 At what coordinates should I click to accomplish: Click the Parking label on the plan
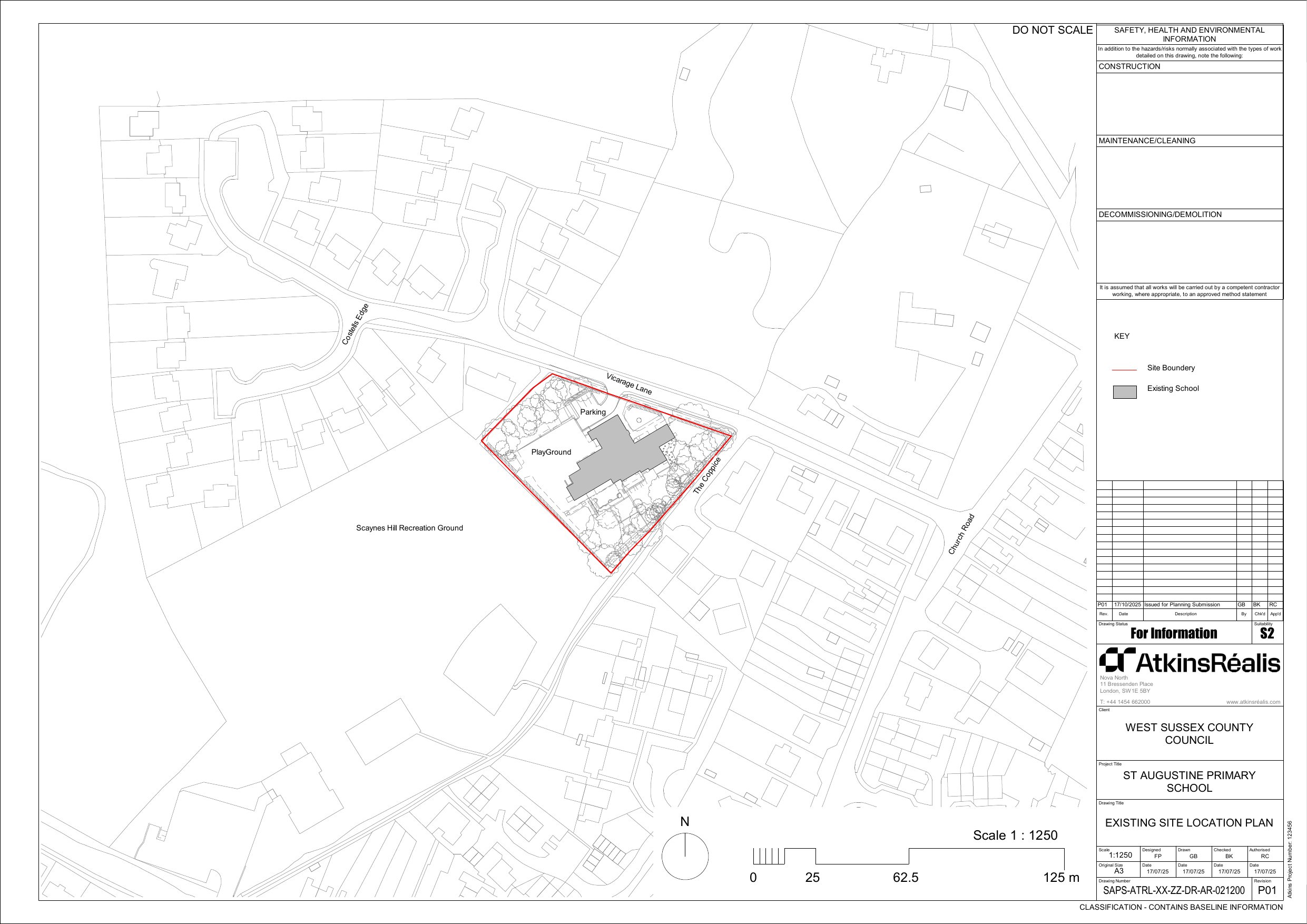(593, 411)
